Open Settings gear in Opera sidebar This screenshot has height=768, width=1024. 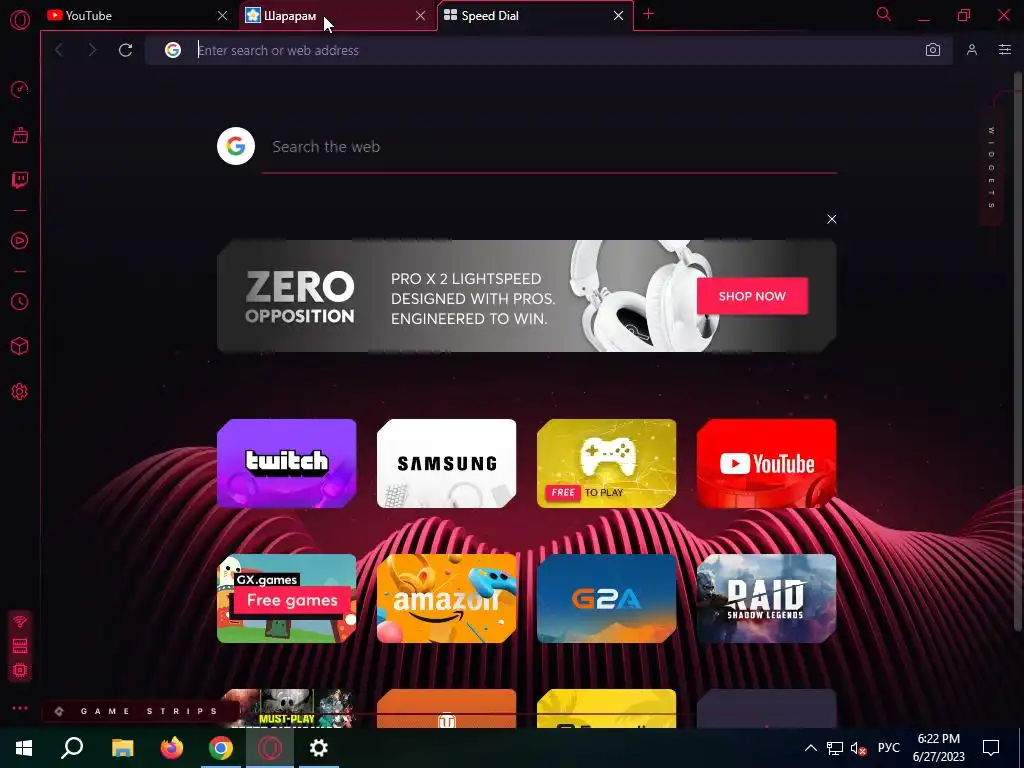tap(20, 391)
